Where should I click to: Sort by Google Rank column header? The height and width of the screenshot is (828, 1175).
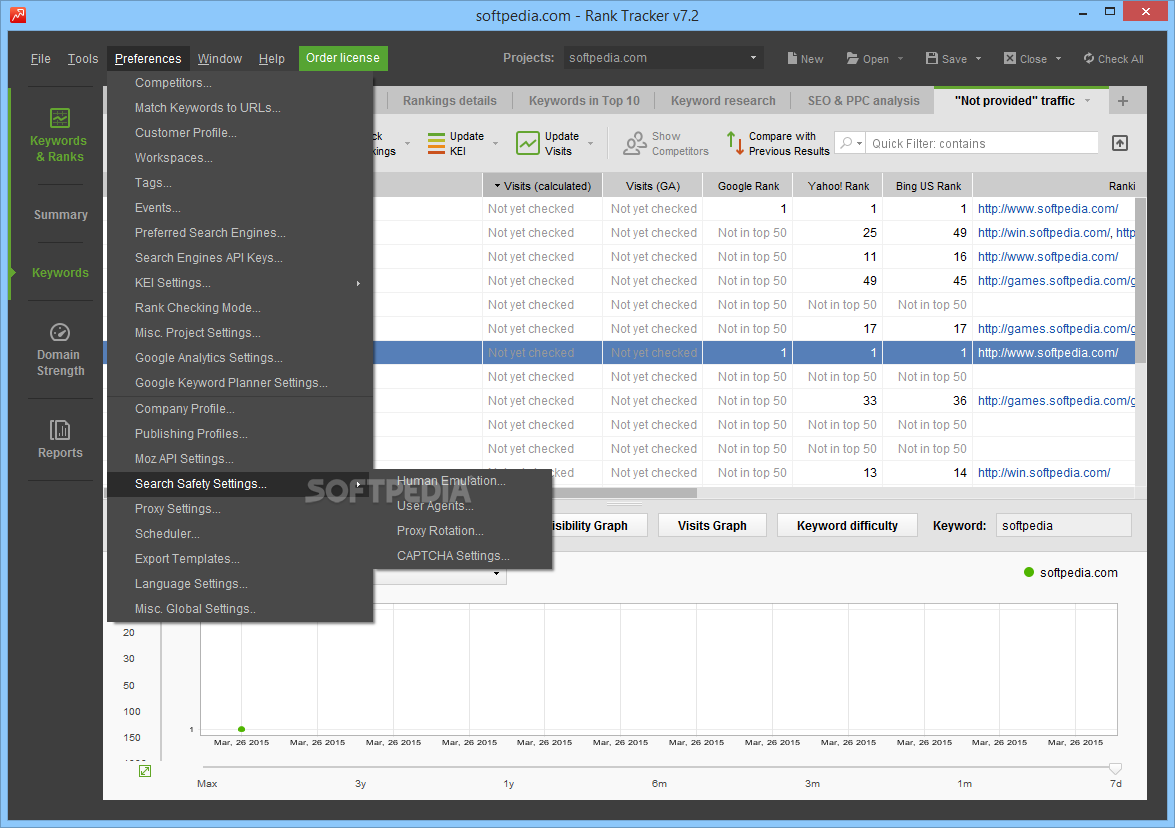click(x=748, y=186)
